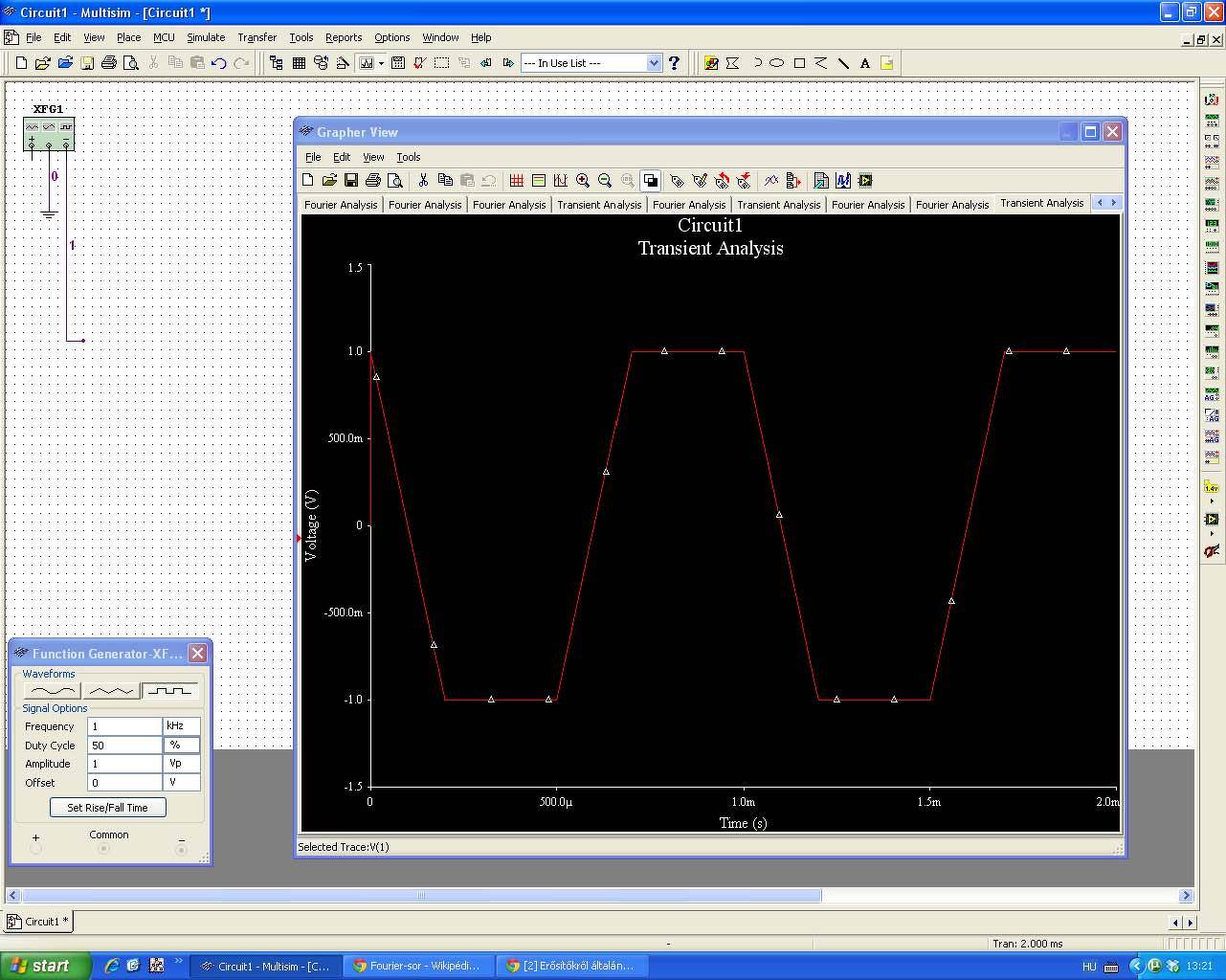Click the Start button on taskbar
The height and width of the screenshot is (980, 1226).
pyautogui.click(x=45, y=966)
